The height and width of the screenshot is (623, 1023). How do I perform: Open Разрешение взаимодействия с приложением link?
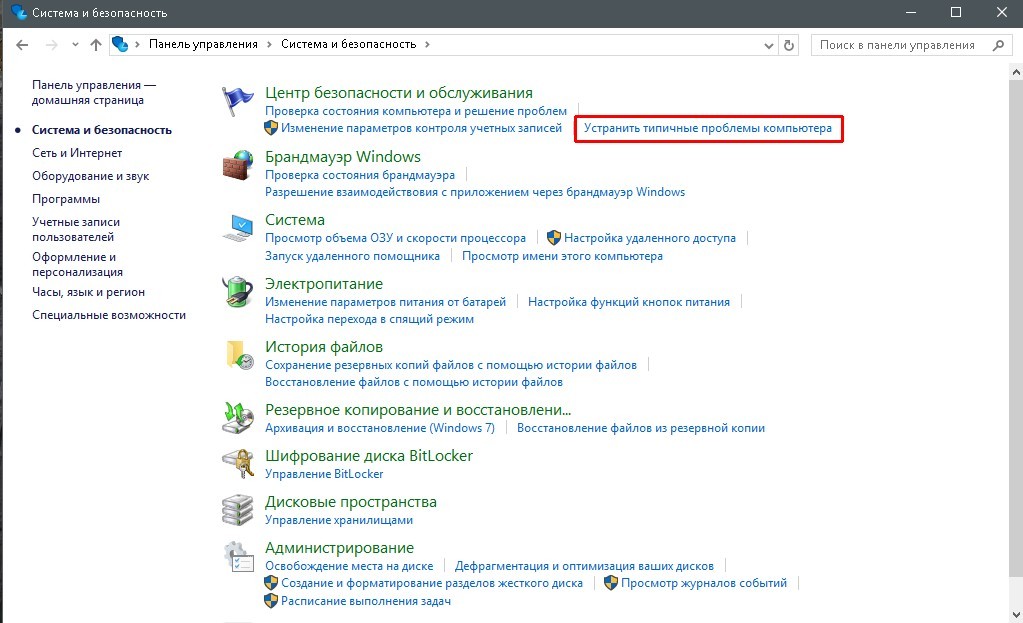pyautogui.click(x=475, y=192)
